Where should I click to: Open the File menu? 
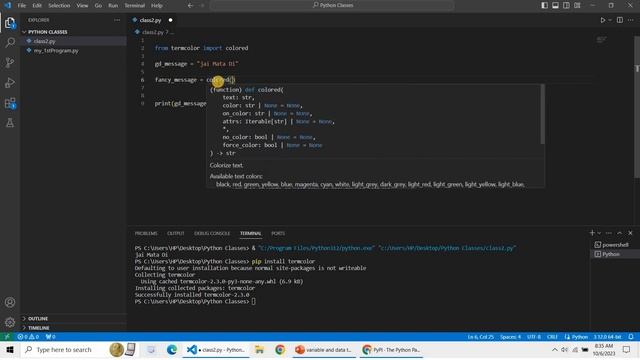click(x=22, y=6)
